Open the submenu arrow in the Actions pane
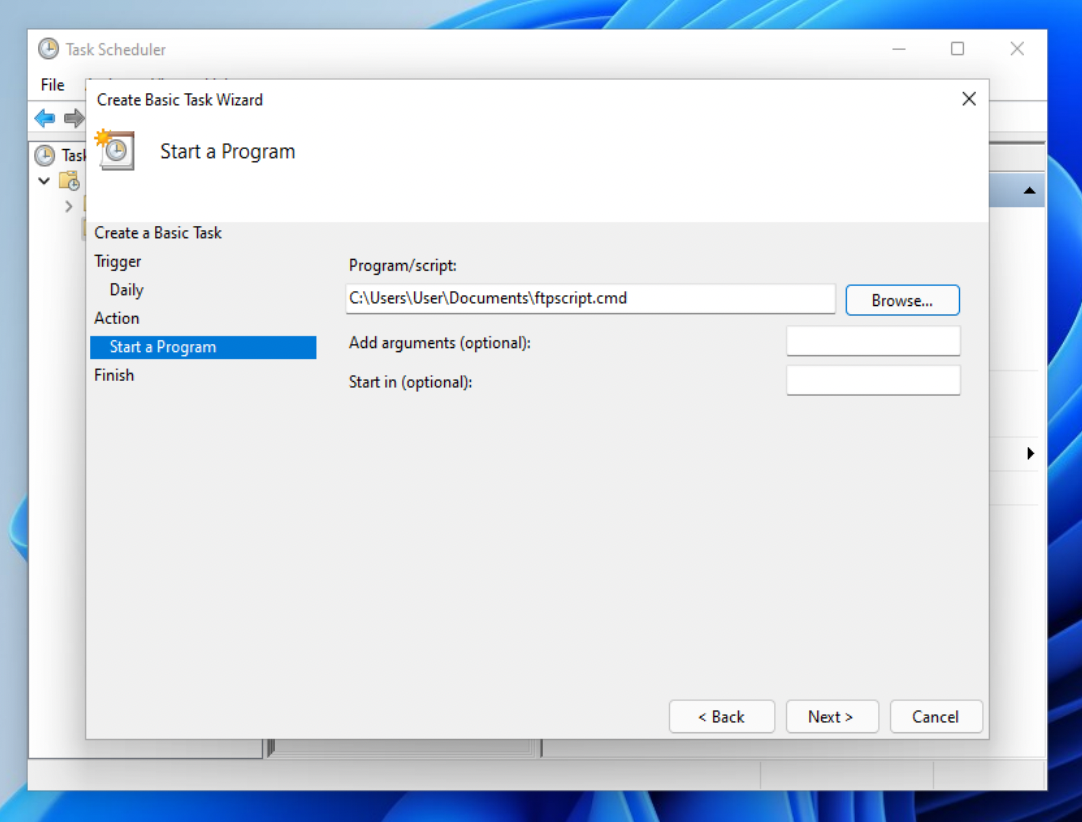Screen dimensions: 1082x822 tap(1030, 454)
